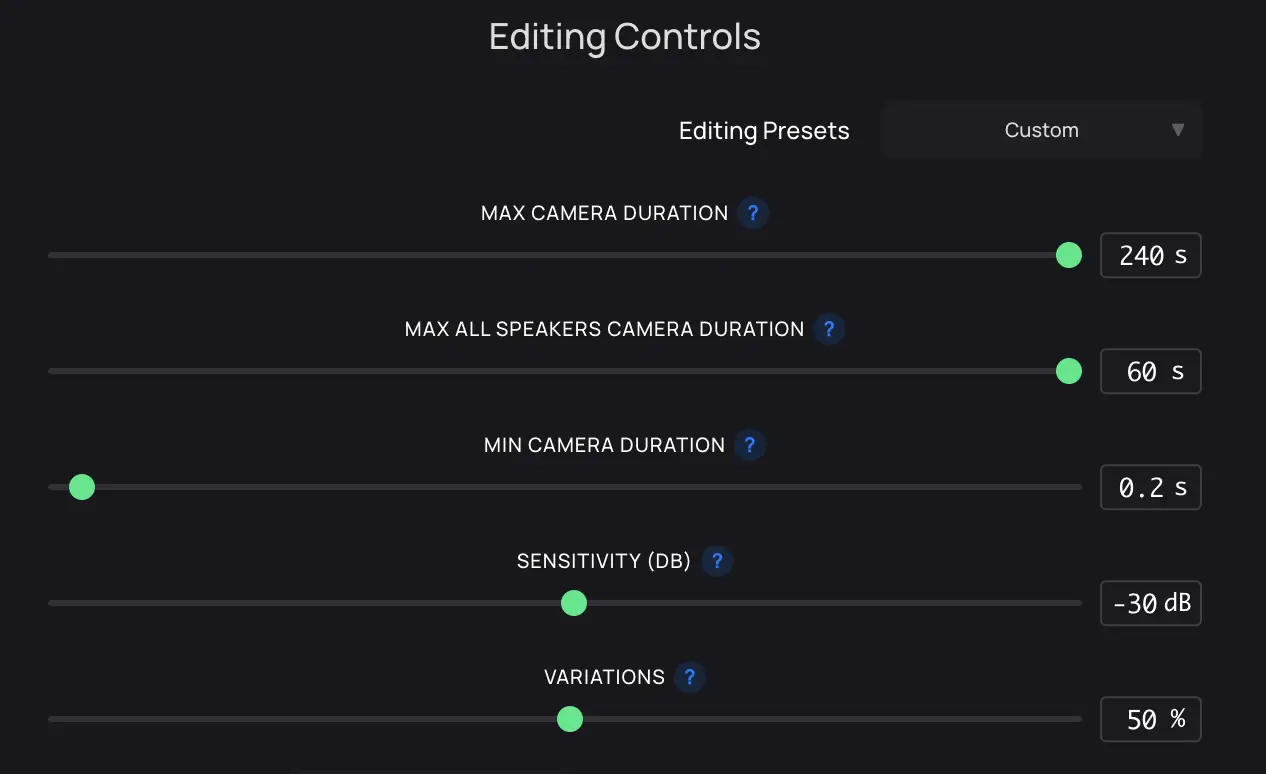The image size is (1266, 774).
Task: Click the Max Camera Duration slider handle
Action: 1069,255
